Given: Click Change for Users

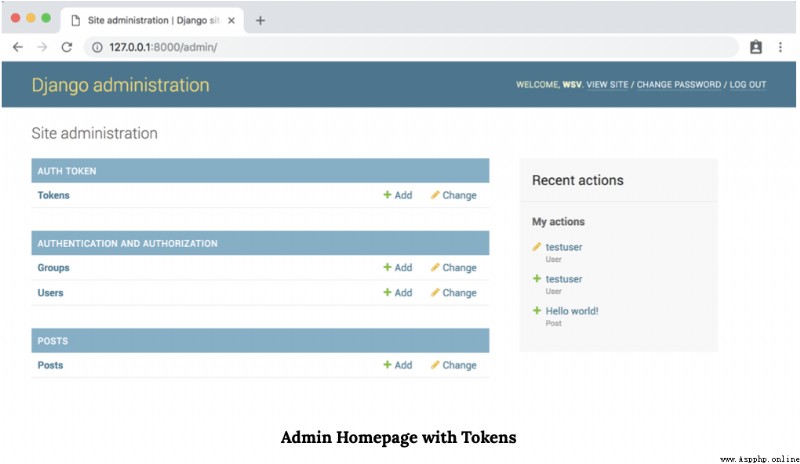Looking at the screenshot, I should (x=454, y=292).
